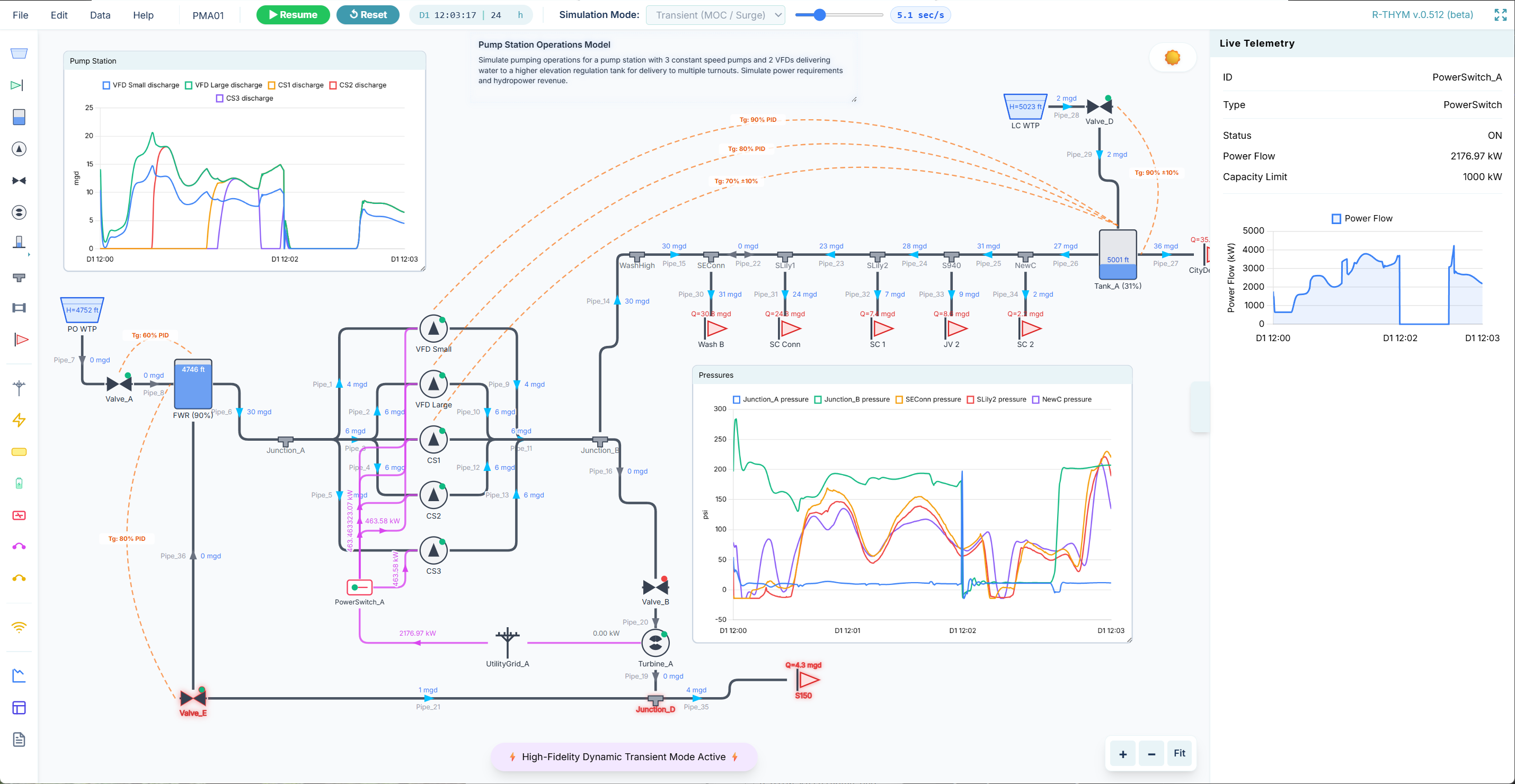Select the VFD Small pump on canvas
The image size is (1515, 784).
433,328
